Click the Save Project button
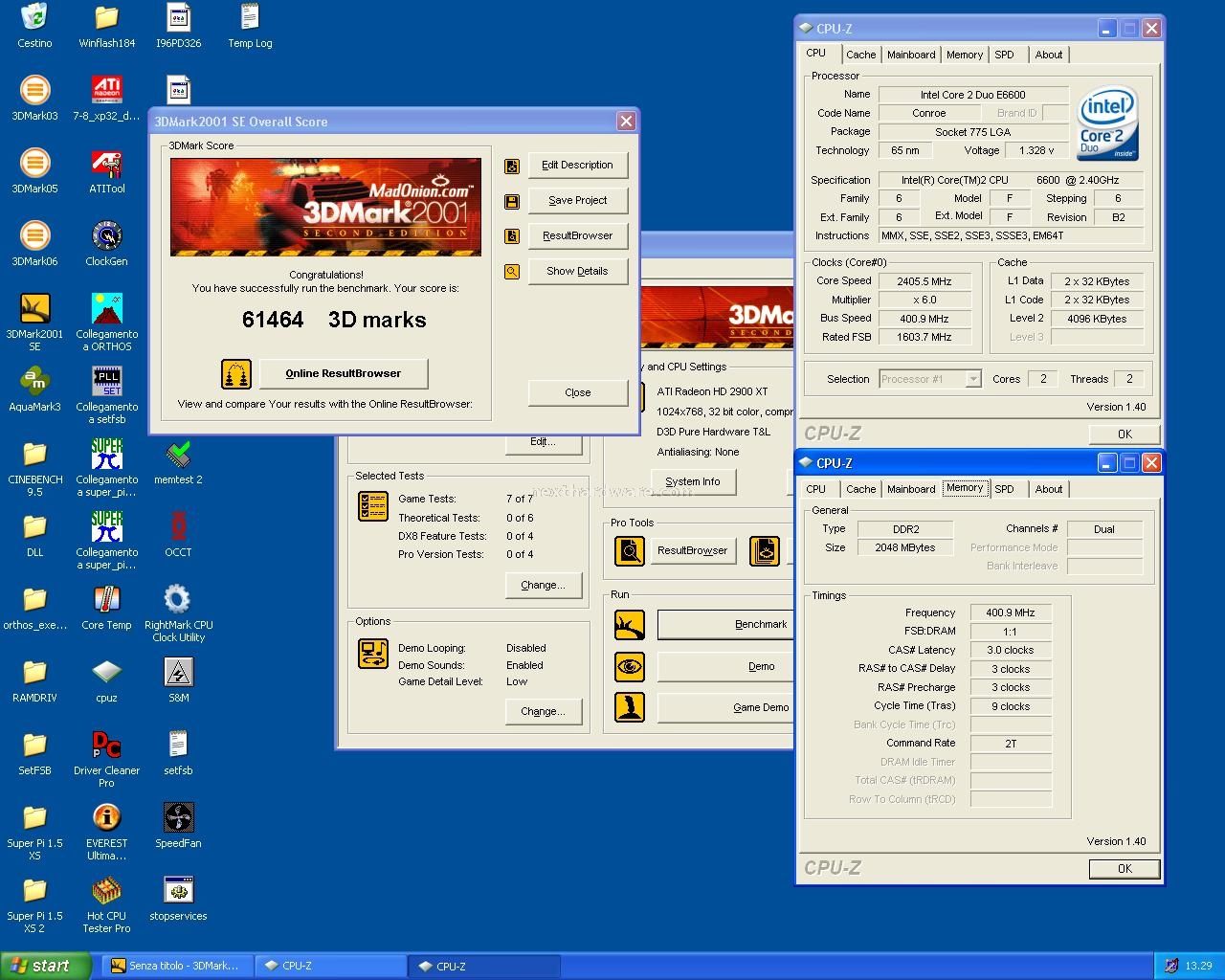This screenshot has height=980, width=1225. [577, 200]
